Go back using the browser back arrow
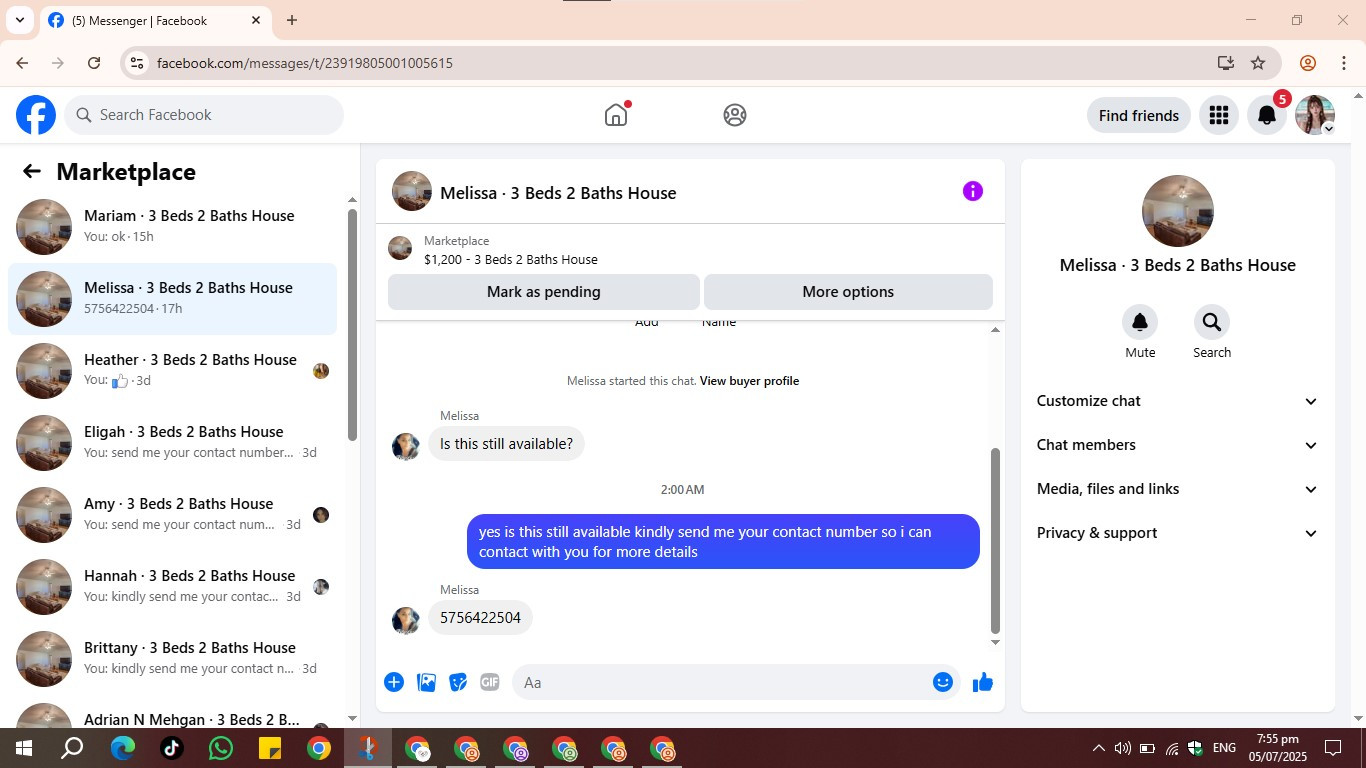Viewport: 1366px width, 768px height. [22, 63]
